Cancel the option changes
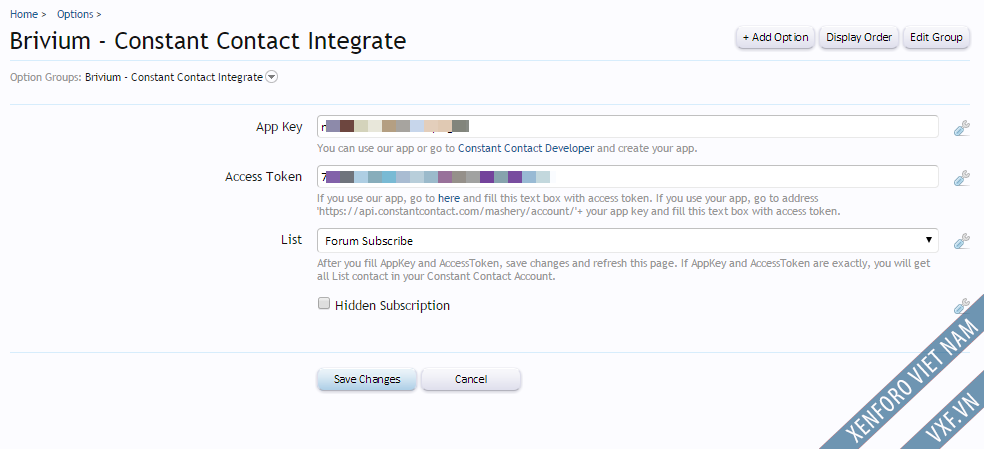Screen dimensions: 984x449 [x=471, y=379]
